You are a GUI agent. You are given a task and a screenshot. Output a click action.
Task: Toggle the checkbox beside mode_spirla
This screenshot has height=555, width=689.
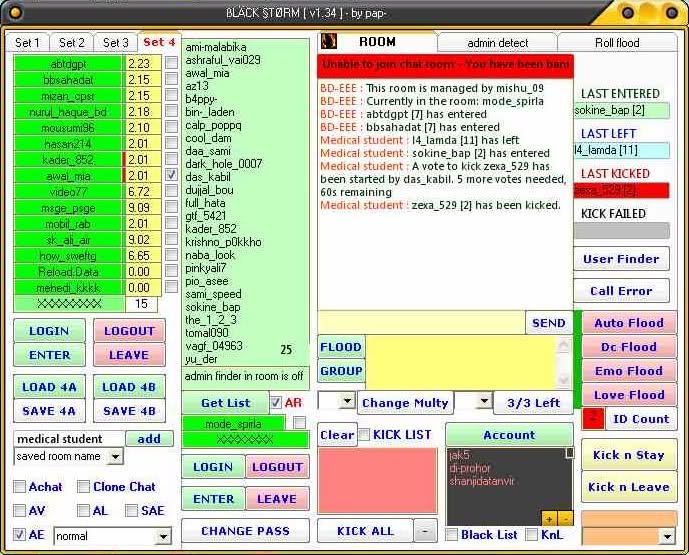click(299, 423)
